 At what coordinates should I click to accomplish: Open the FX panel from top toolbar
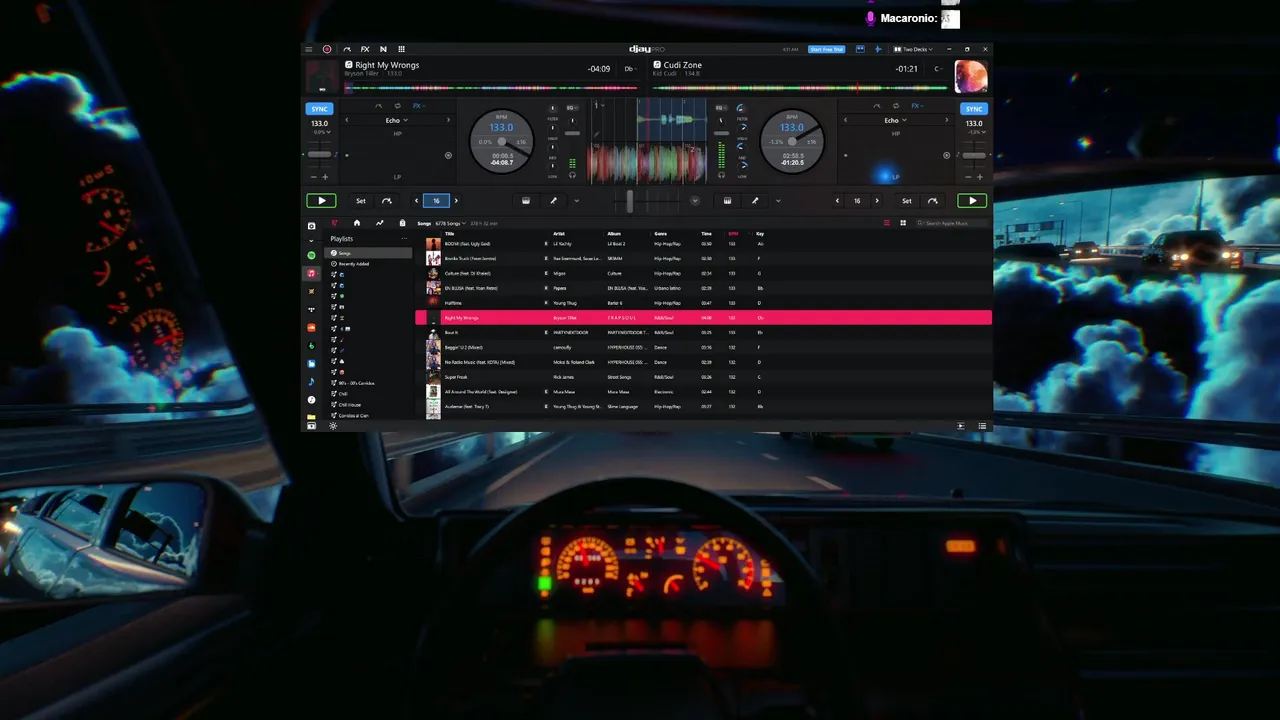365,49
